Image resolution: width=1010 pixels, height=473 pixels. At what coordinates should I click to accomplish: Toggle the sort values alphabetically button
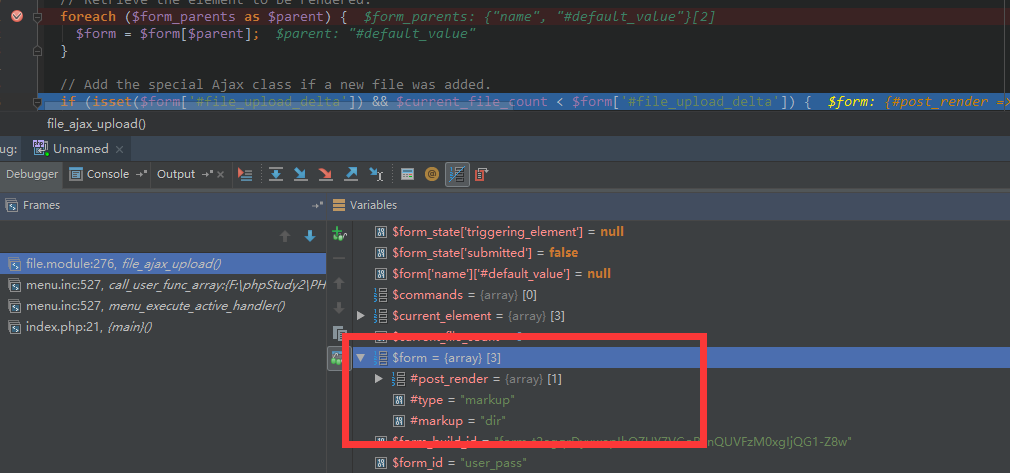point(457,174)
